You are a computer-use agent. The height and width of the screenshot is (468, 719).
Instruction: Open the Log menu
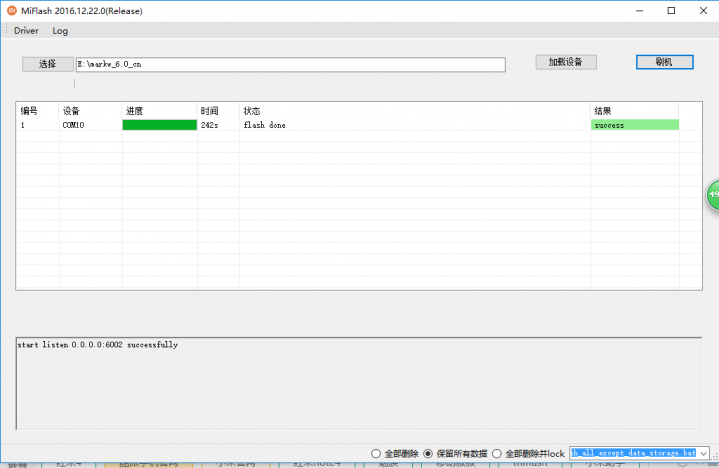tap(60, 31)
